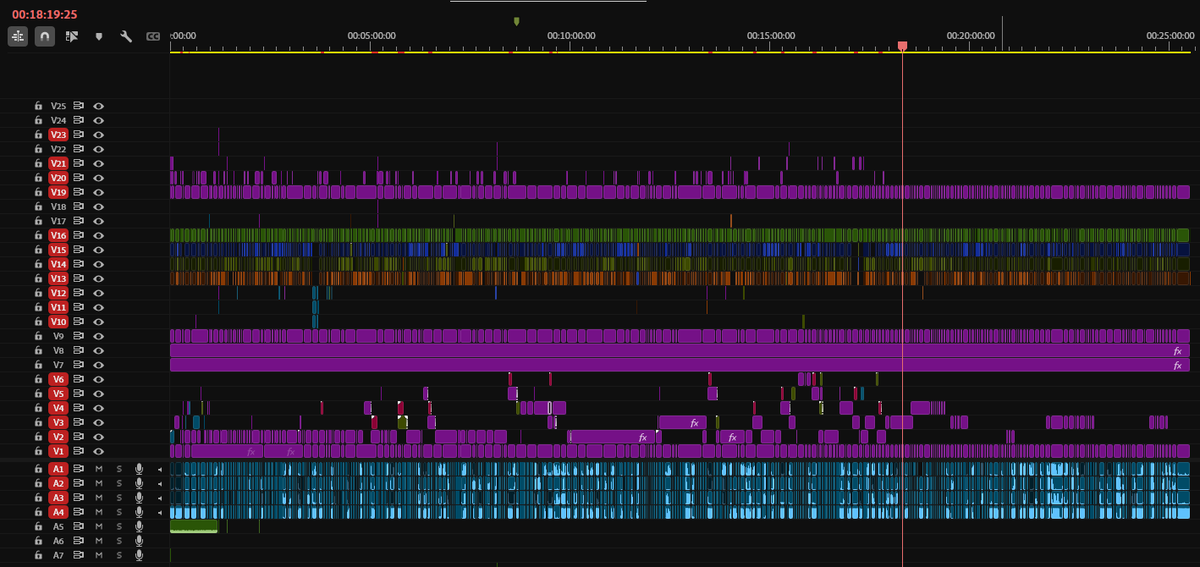Select the green clip on track A5
This screenshot has height=567, width=1200.
194,526
